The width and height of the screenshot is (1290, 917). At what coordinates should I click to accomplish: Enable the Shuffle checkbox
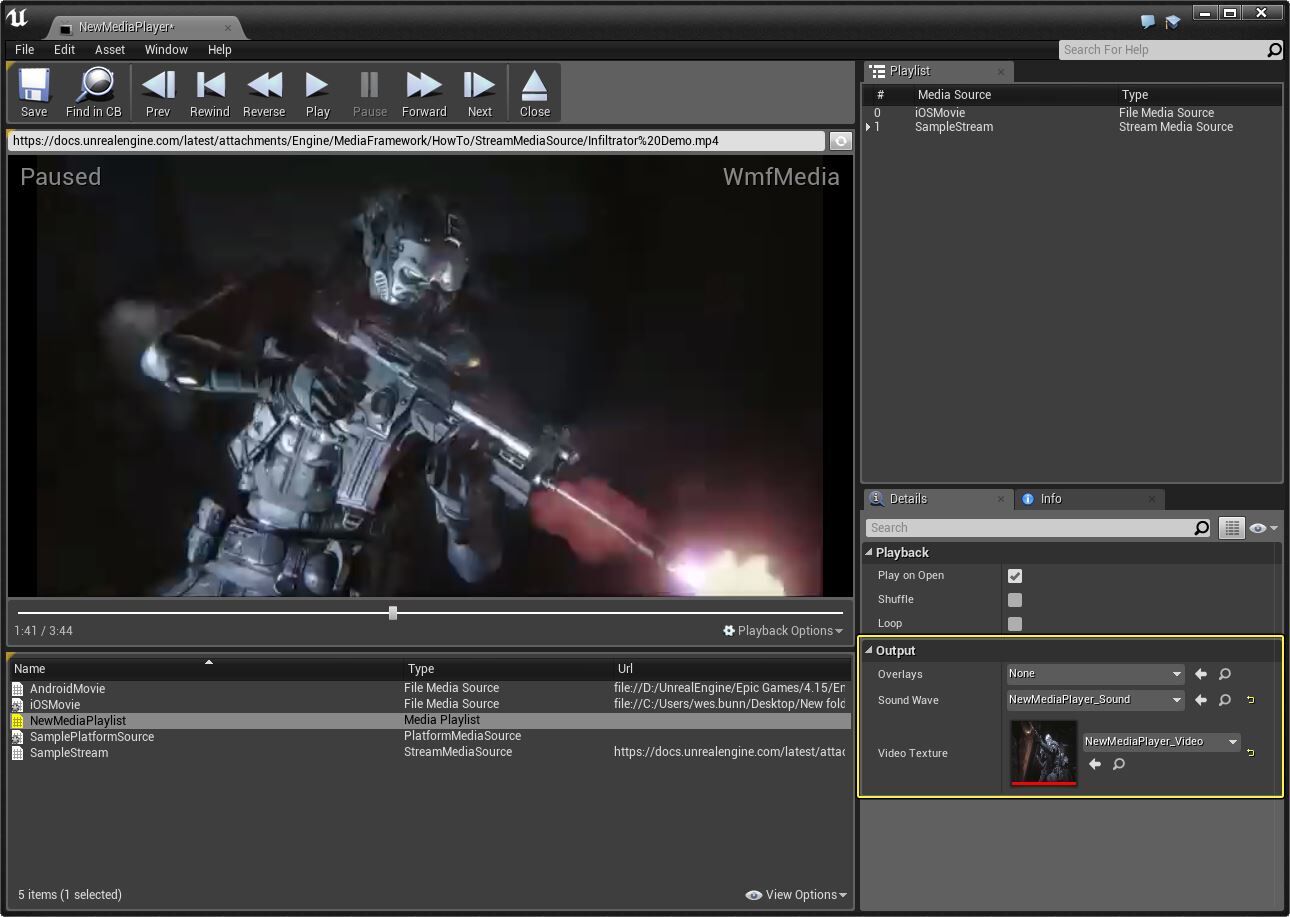coord(1015,600)
